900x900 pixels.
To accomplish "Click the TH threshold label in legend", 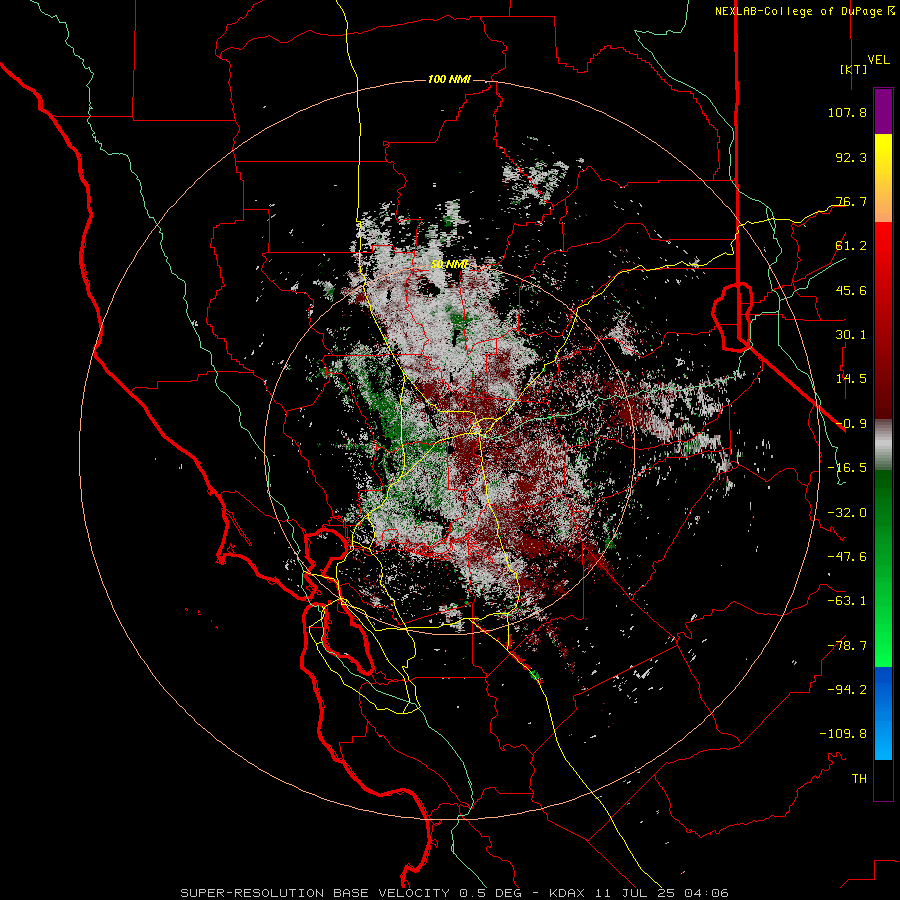I will tap(859, 779).
